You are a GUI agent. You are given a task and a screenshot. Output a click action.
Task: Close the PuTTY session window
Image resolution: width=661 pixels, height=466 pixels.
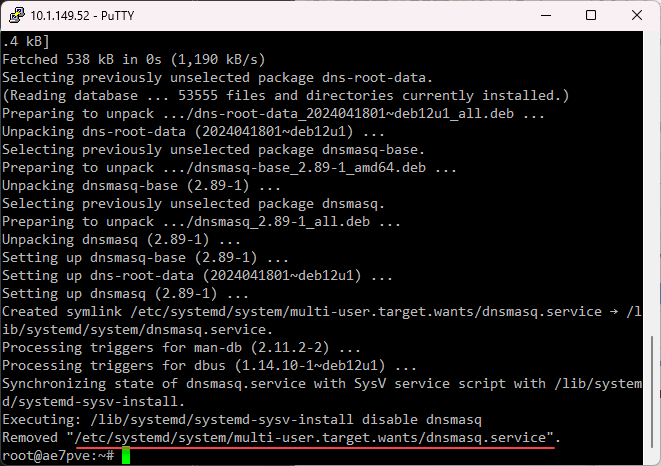[x=636, y=15]
